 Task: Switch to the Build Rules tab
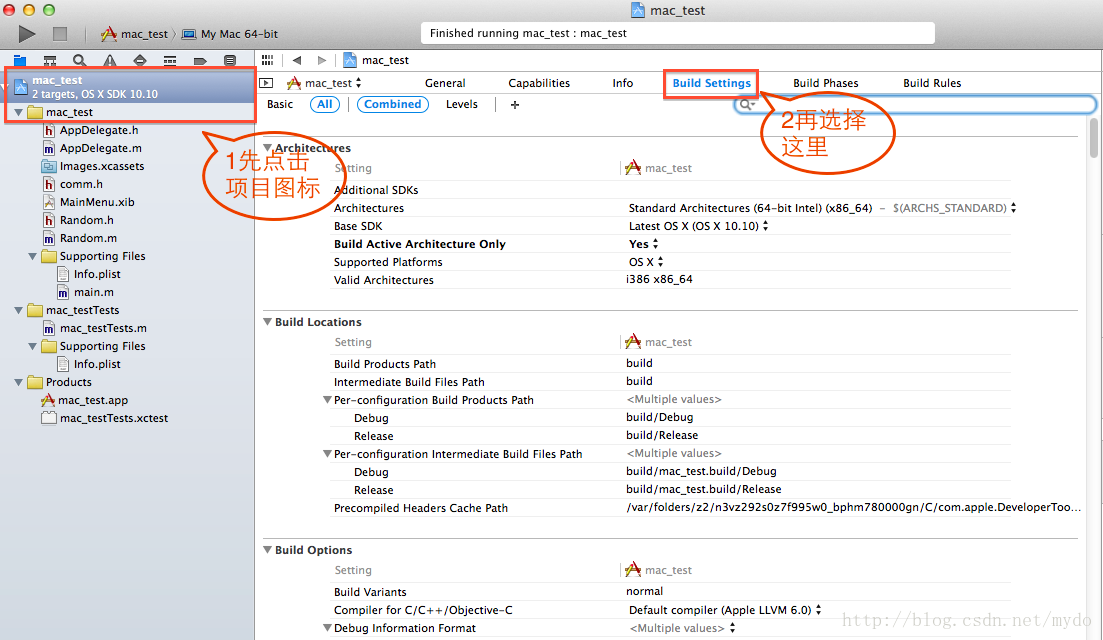pyautogui.click(x=932, y=83)
